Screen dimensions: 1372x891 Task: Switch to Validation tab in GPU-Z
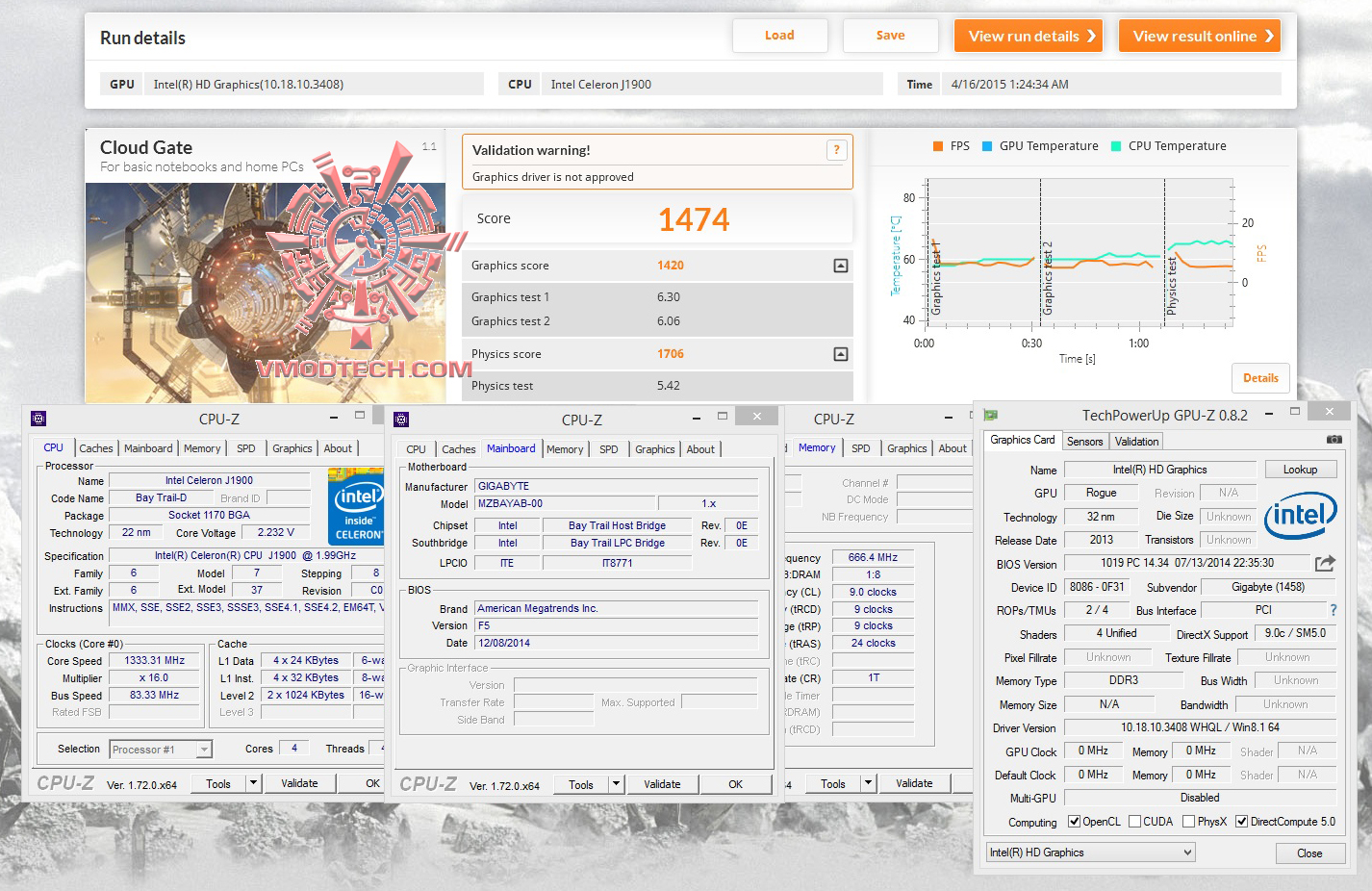click(1136, 442)
